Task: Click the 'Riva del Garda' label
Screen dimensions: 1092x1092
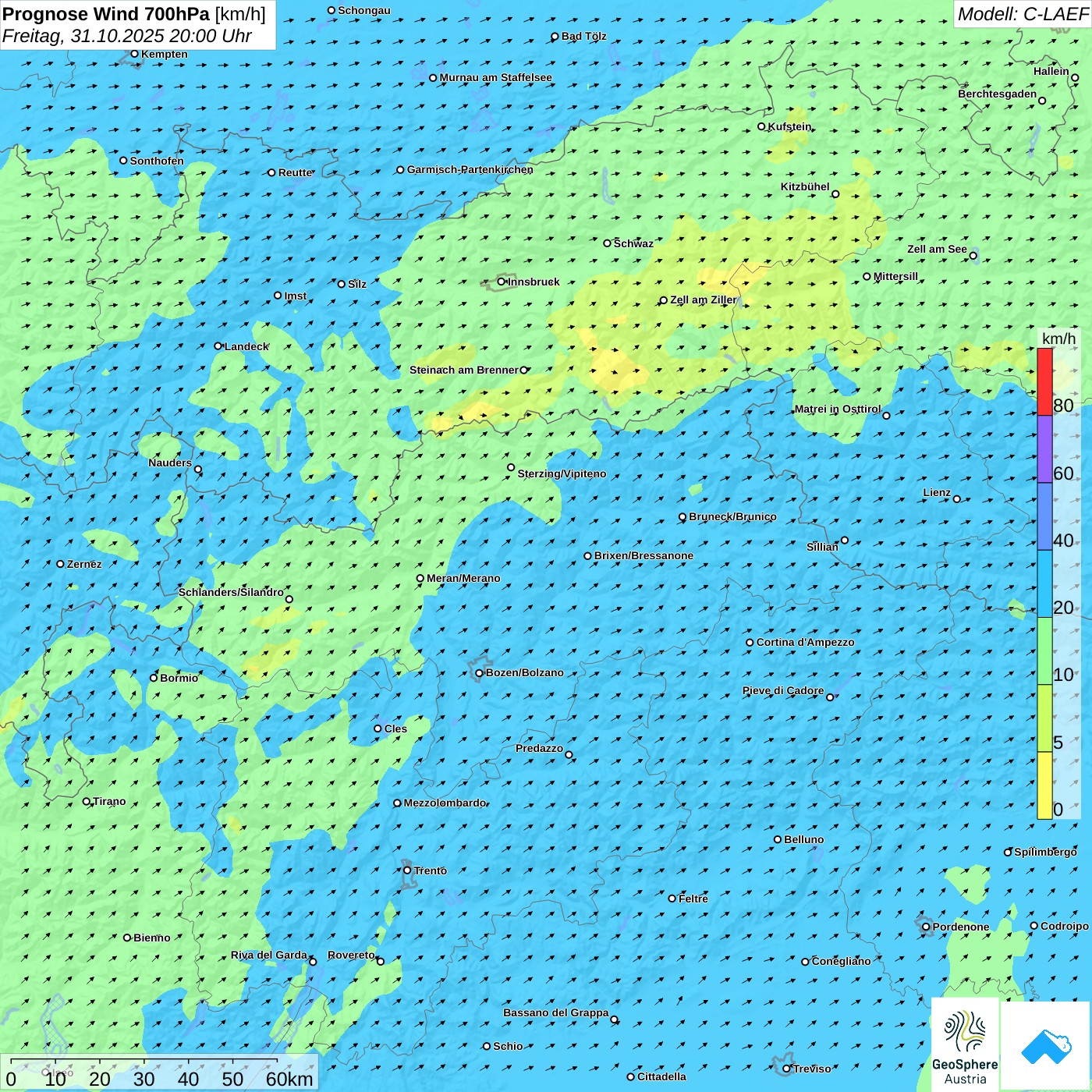Action: coord(269,955)
